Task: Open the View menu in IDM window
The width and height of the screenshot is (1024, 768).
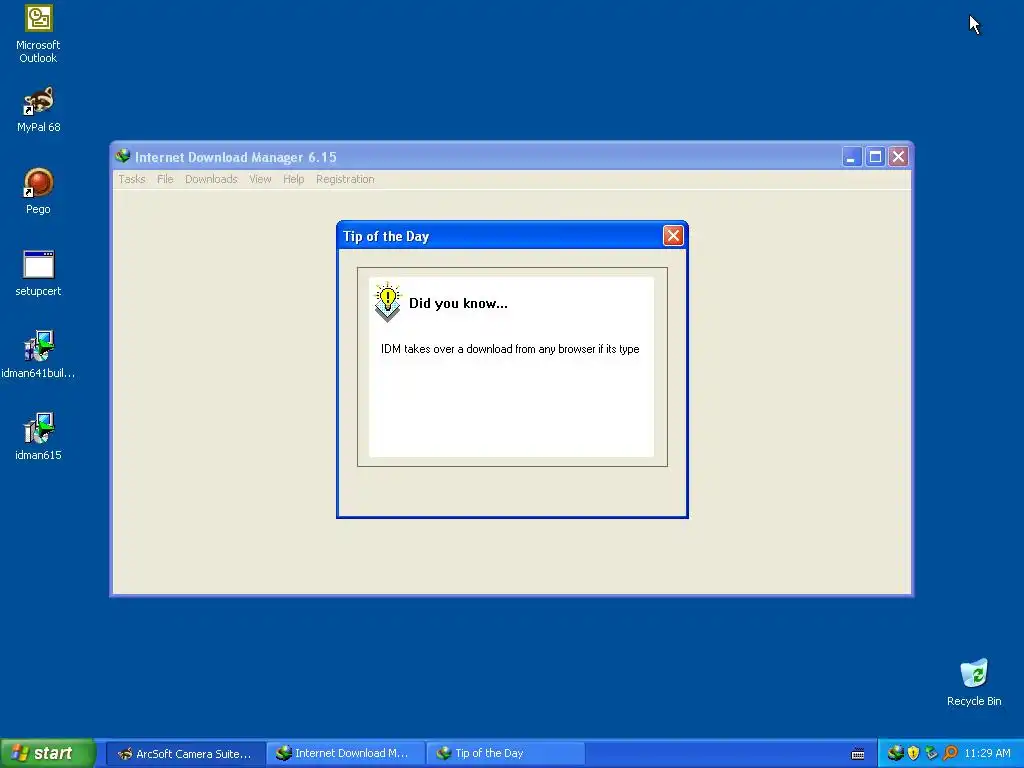Action: click(260, 179)
